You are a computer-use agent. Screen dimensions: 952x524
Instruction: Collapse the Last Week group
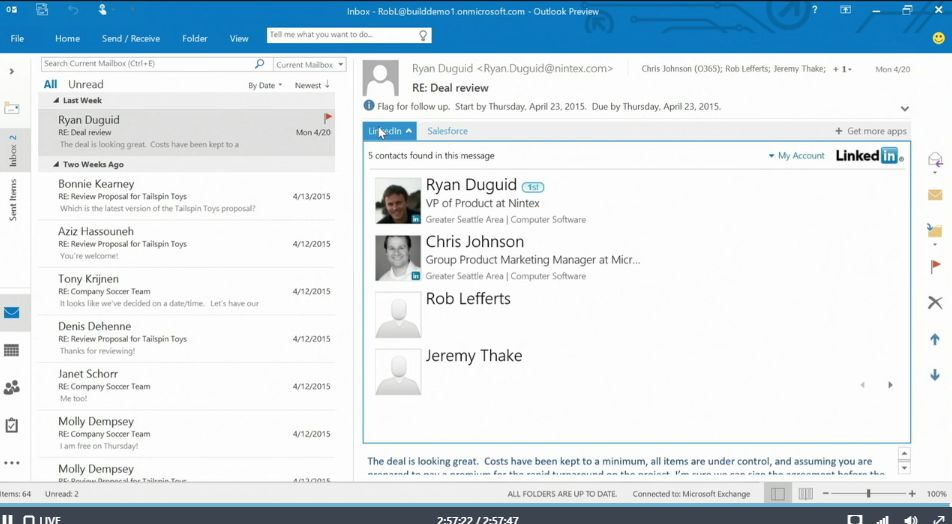pyautogui.click(x=56, y=100)
